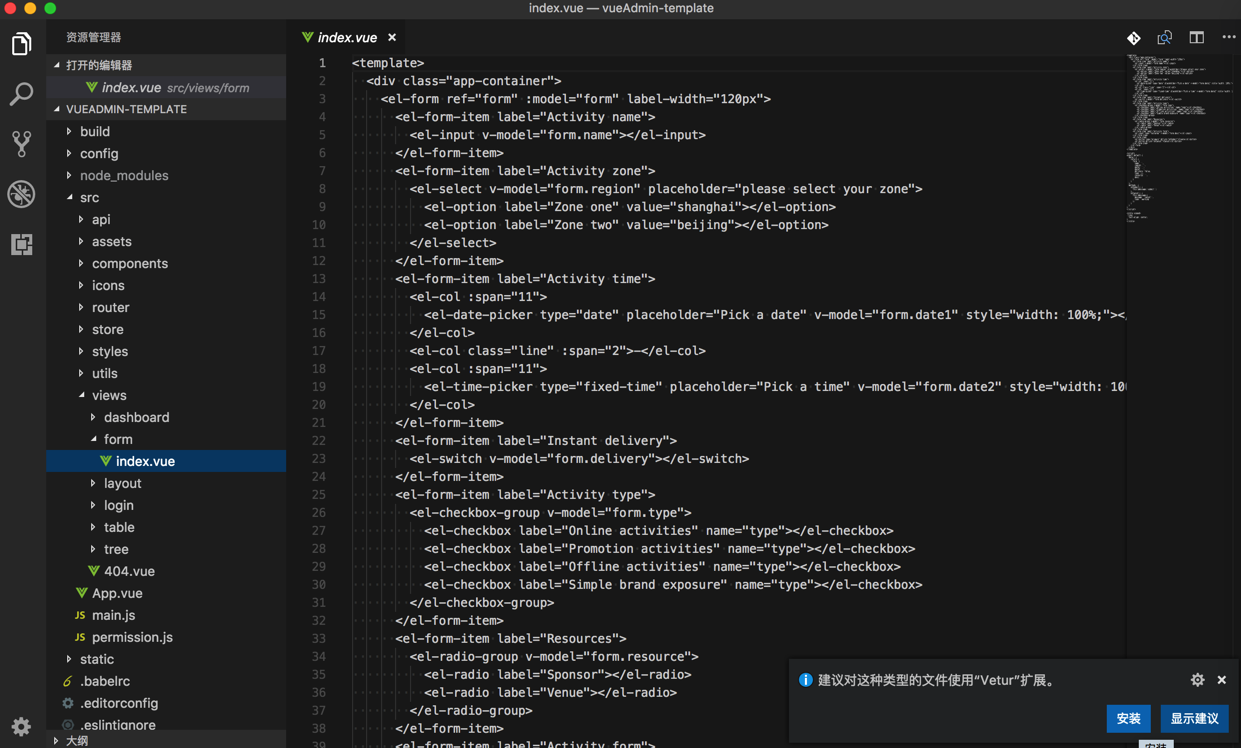Click the Vue icon on the editor tab
Image resolution: width=1241 pixels, height=748 pixels.
[x=307, y=38]
